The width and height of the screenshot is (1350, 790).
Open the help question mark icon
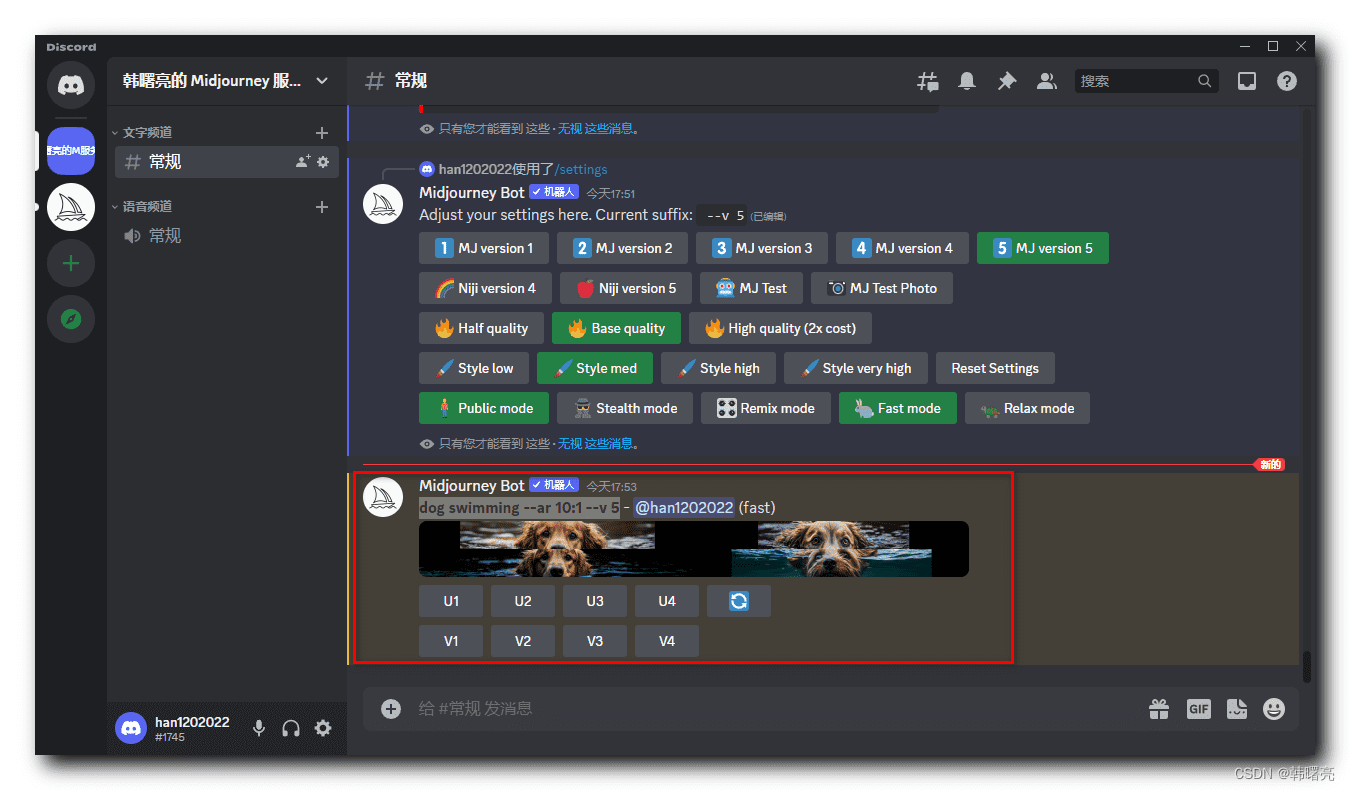1287,81
